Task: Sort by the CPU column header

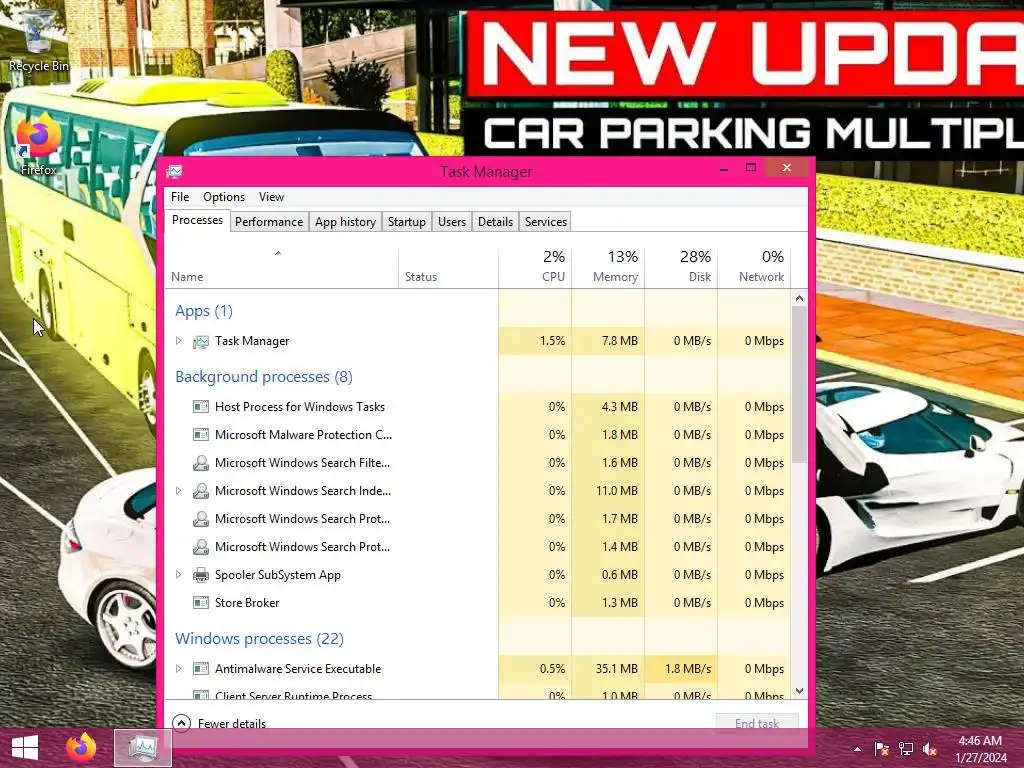Action: pyautogui.click(x=535, y=268)
